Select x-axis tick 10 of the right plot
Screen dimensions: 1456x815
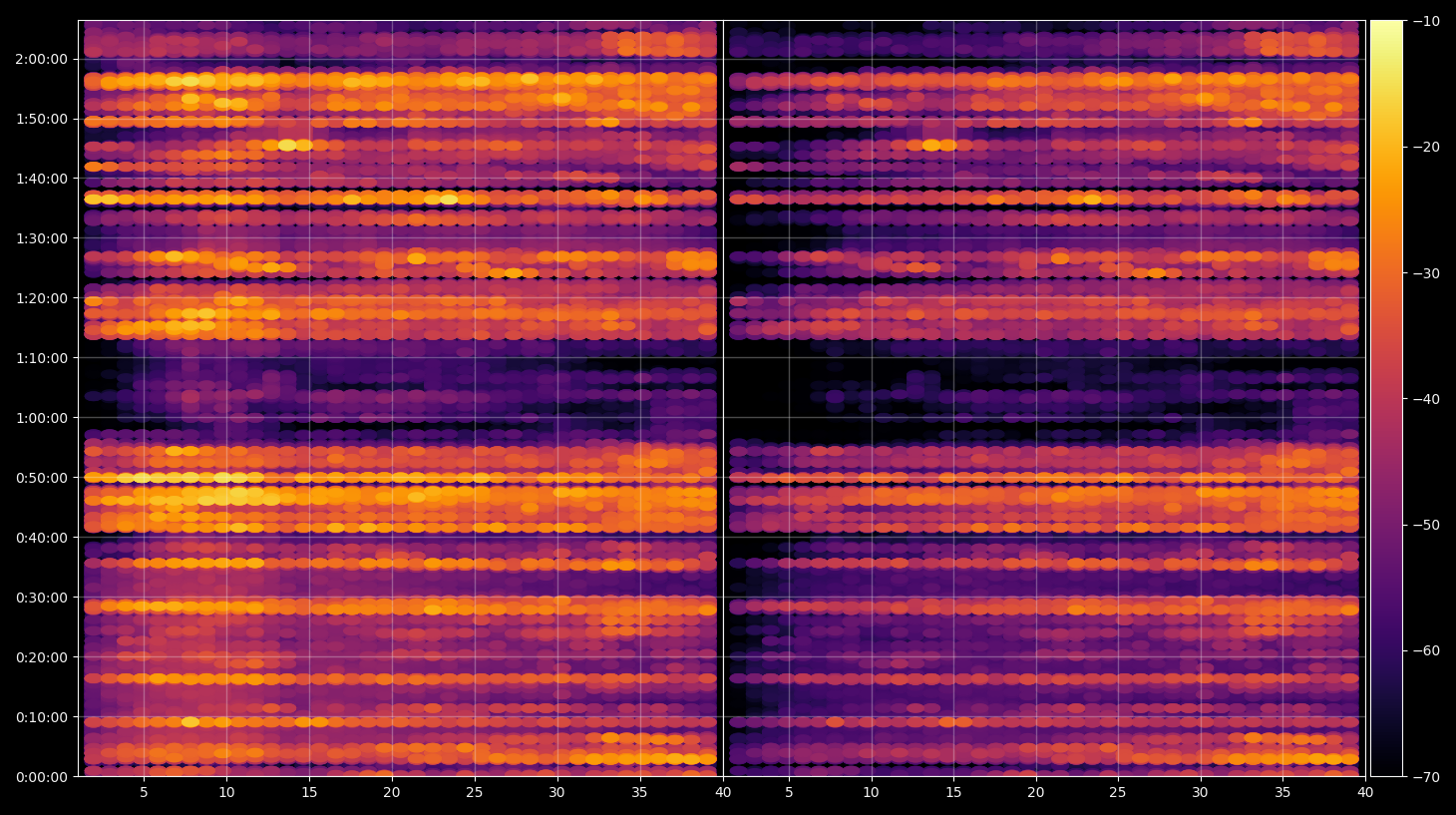(871, 793)
